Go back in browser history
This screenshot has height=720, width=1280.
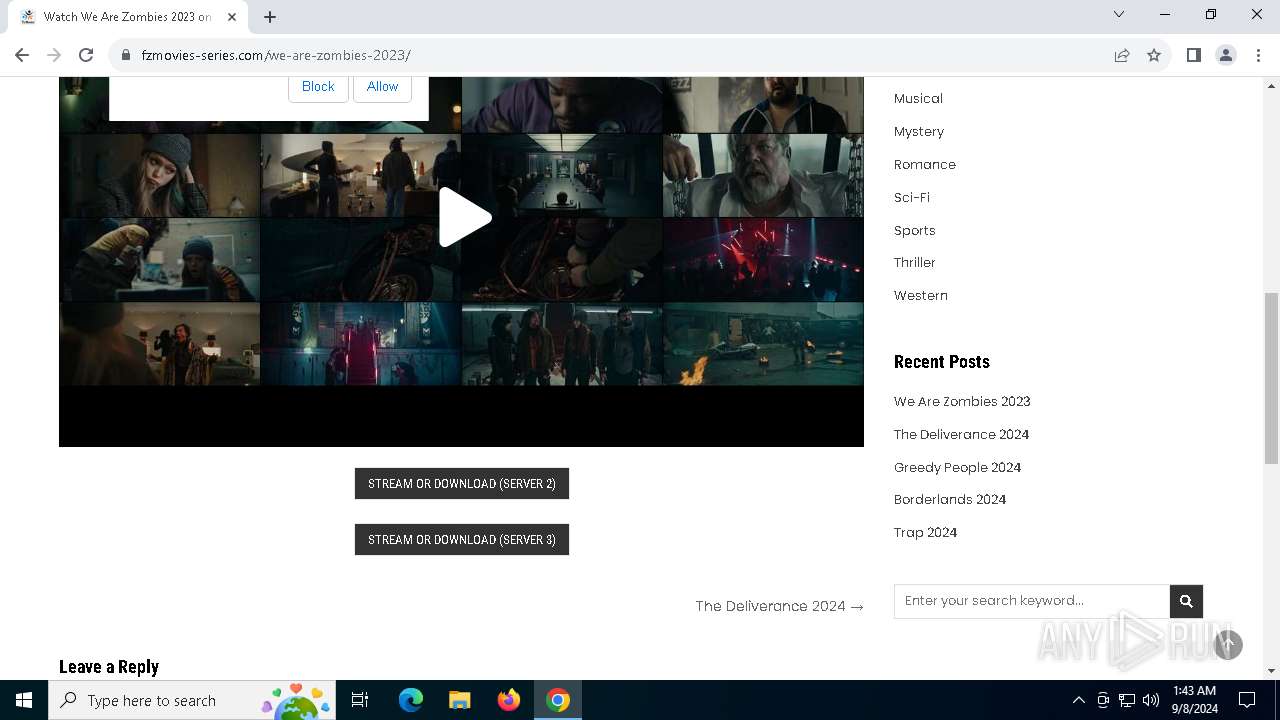point(22,55)
